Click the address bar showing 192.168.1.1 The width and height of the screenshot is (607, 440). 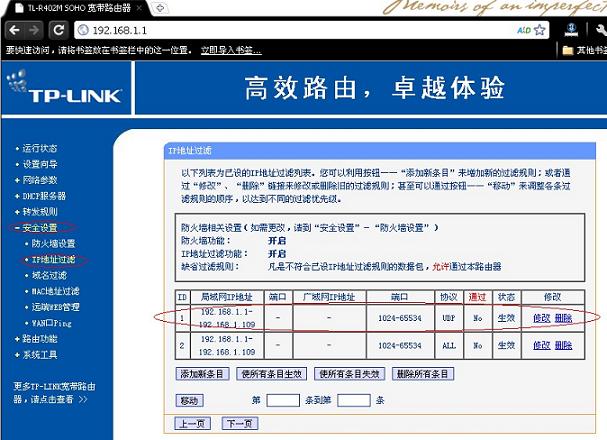point(300,30)
